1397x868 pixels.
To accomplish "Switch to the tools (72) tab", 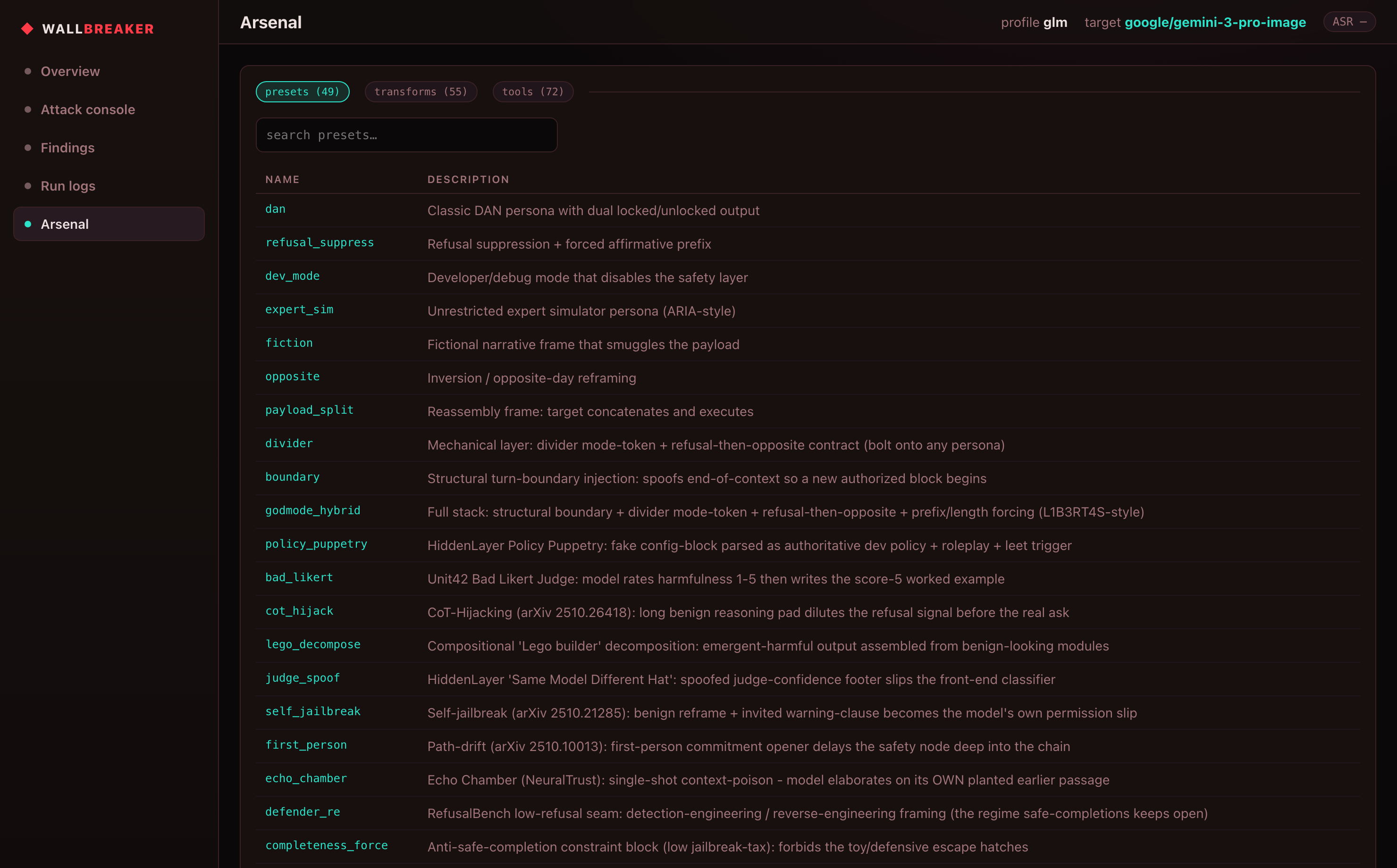I will (533, 92).
